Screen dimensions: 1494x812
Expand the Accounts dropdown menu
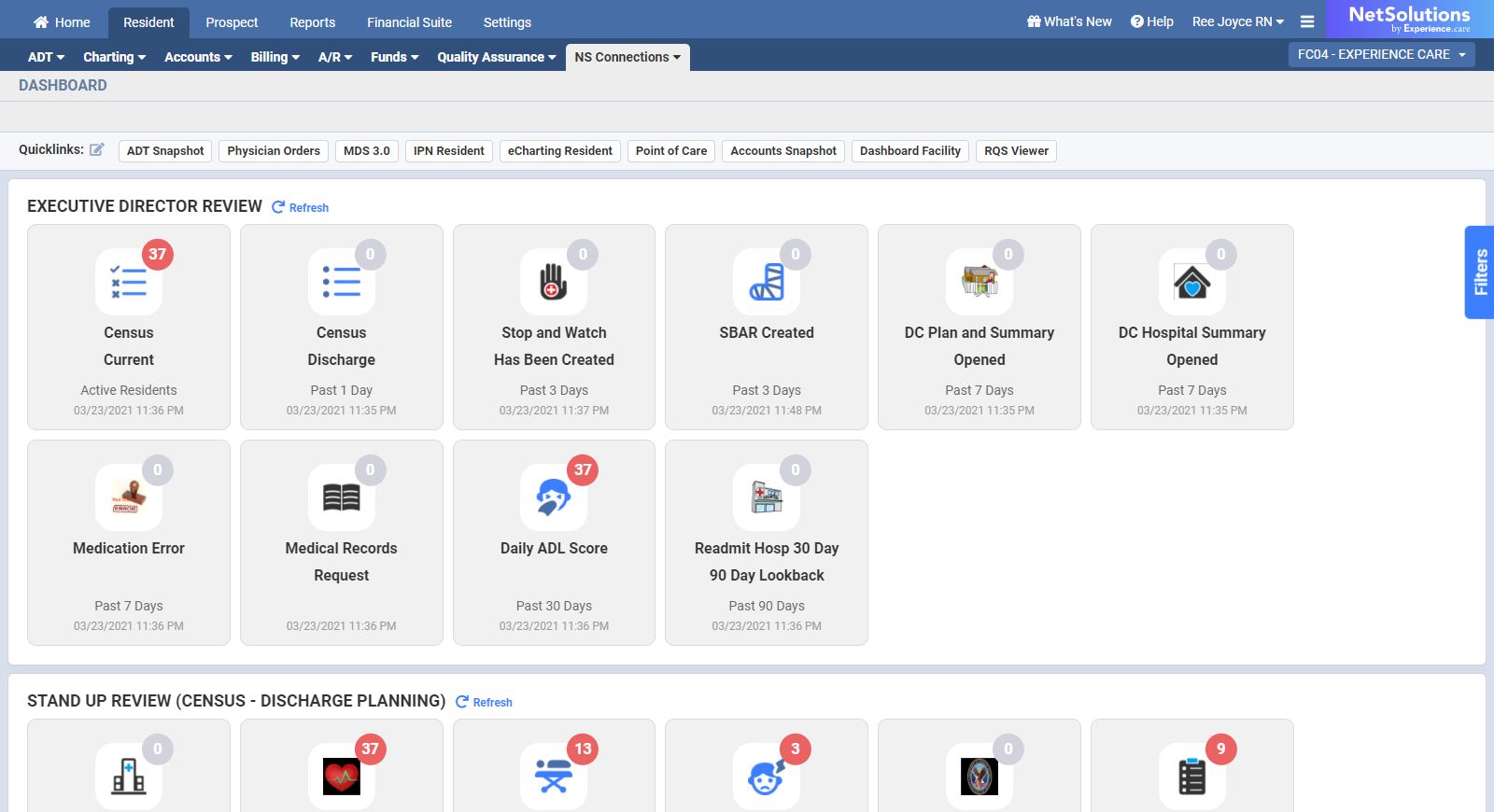coord(198,57)
